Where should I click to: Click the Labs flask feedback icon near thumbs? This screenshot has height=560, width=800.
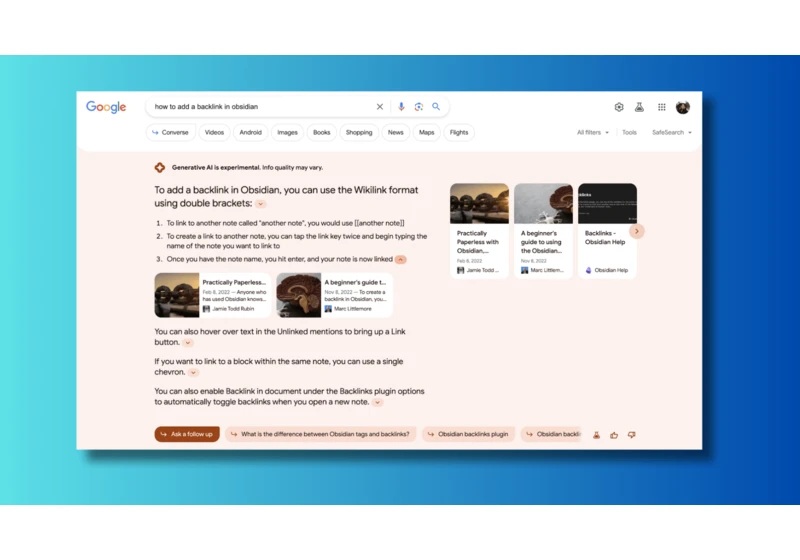pyautogui.click(x=596, y=435)
